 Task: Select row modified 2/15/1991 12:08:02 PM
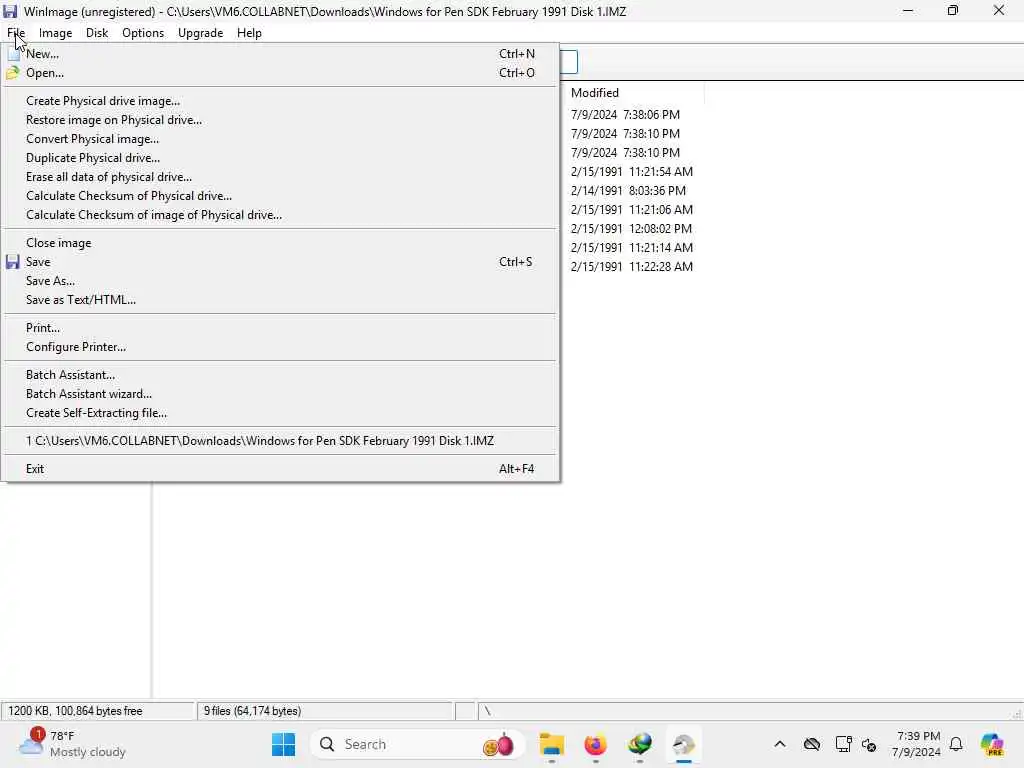(631, 229)
